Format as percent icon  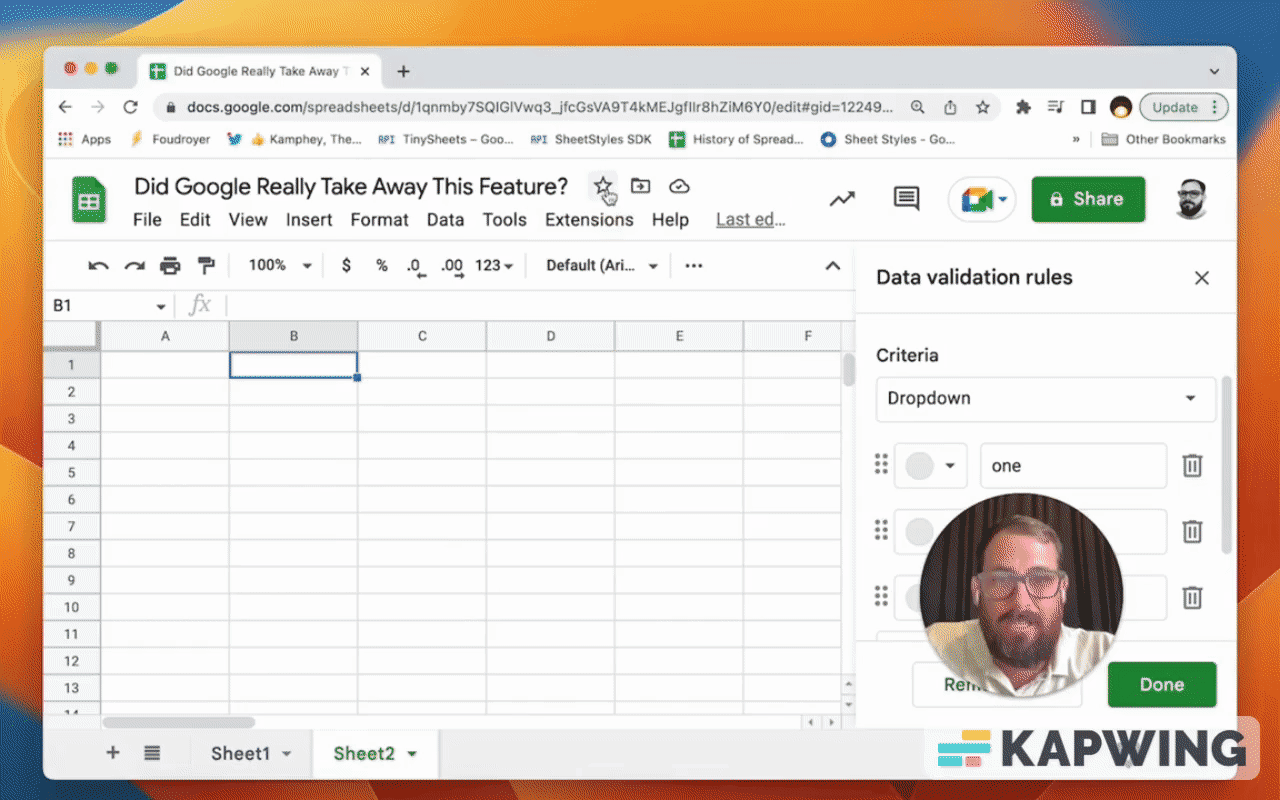pos(381,266)
